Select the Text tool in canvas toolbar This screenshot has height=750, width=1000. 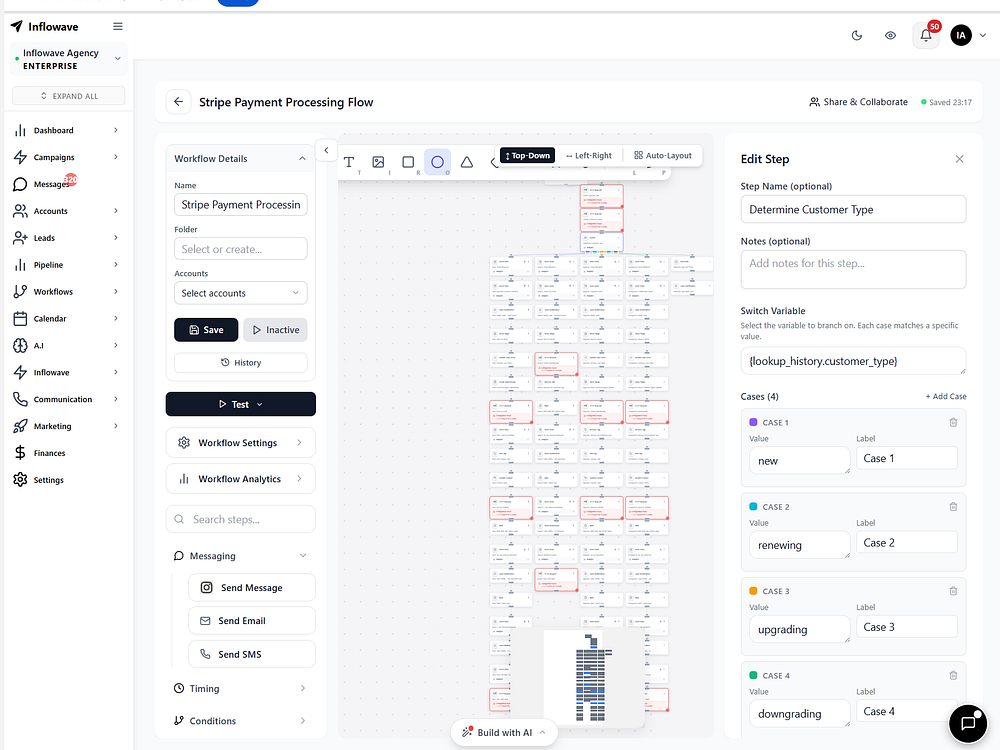pos(349,162)
